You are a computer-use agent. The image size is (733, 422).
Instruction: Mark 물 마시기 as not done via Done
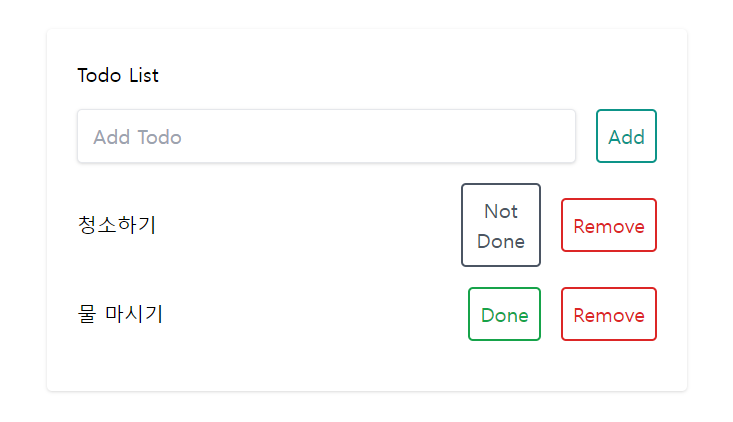[504, 314]
